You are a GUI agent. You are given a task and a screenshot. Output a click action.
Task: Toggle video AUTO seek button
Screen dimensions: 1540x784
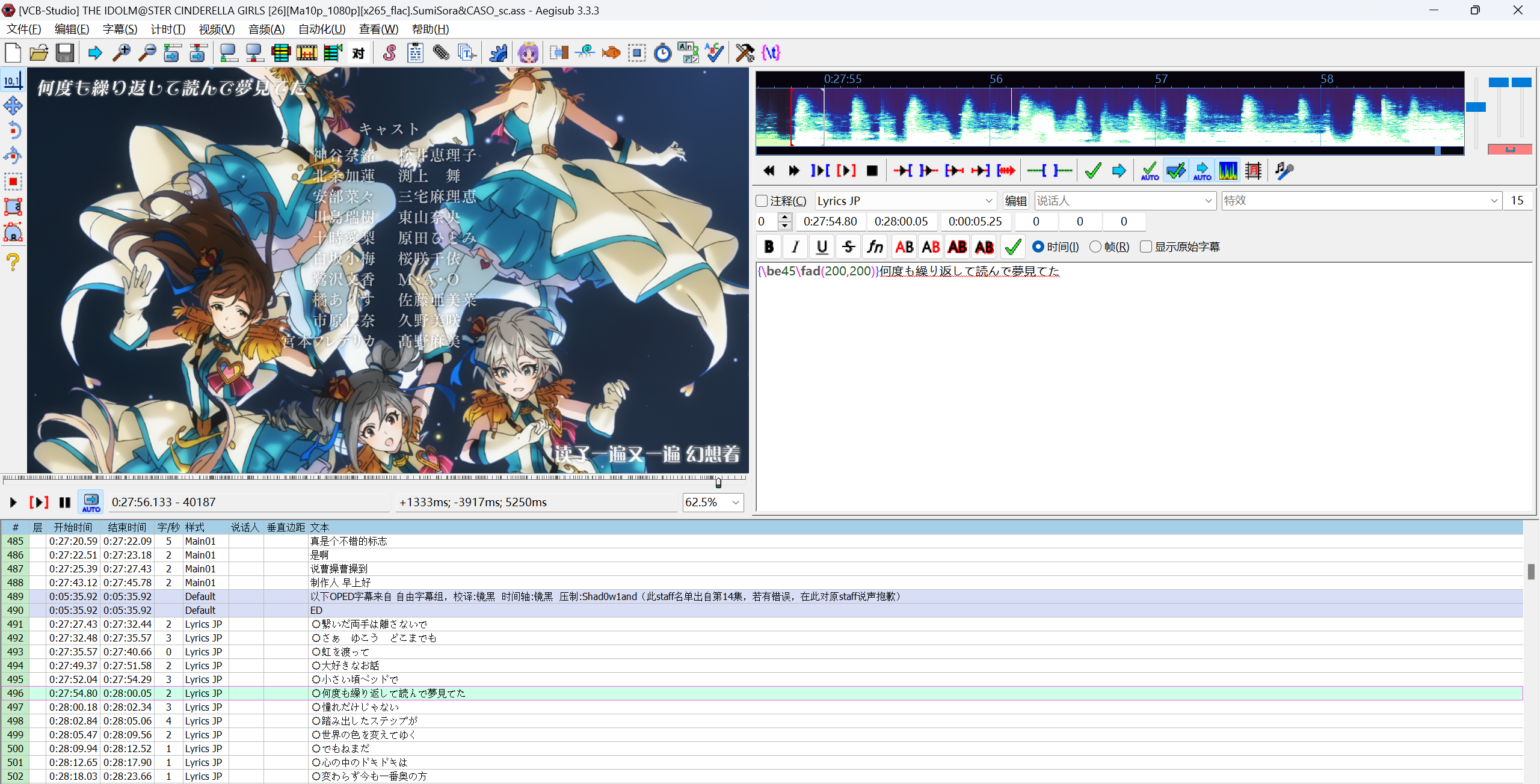tap(91, 502)
